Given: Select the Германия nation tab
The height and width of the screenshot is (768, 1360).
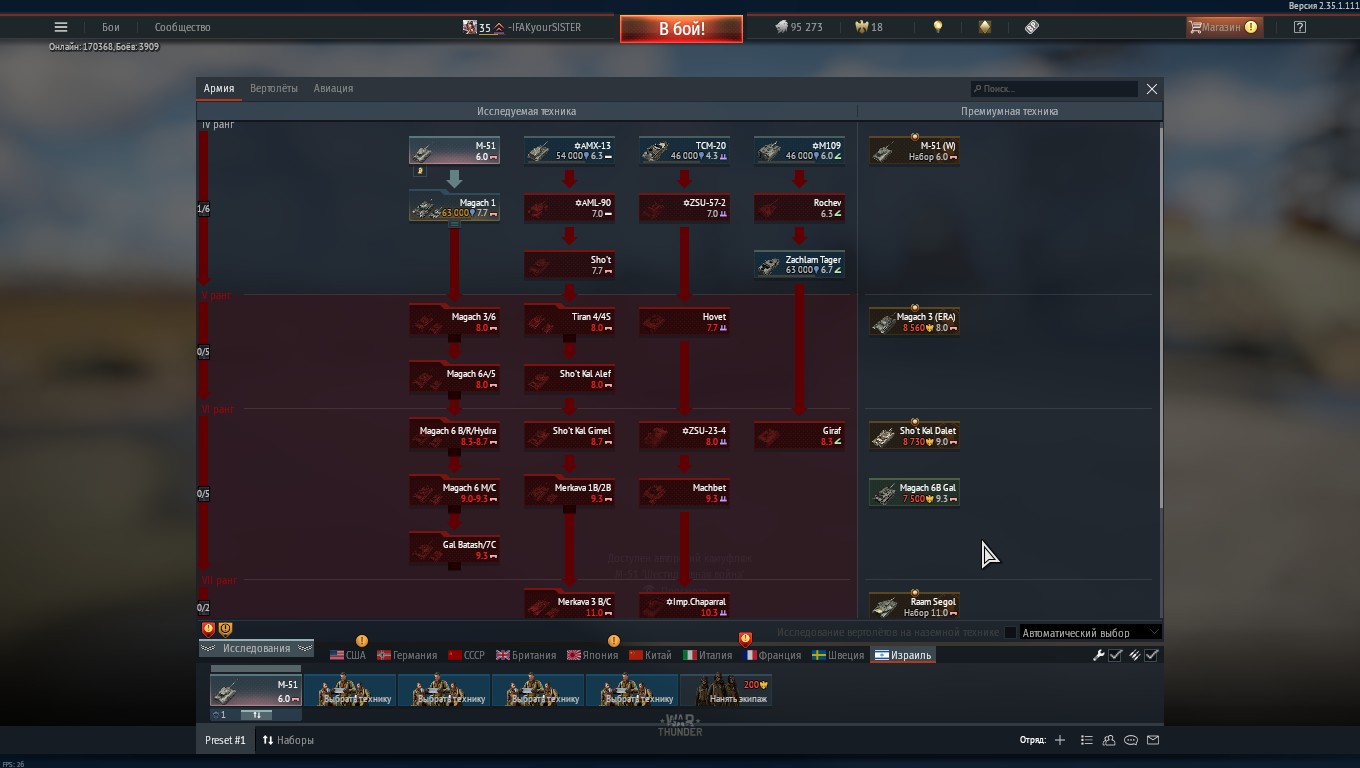Looking at the screenshot, I should pyautogui.click(x=407, y=655).
